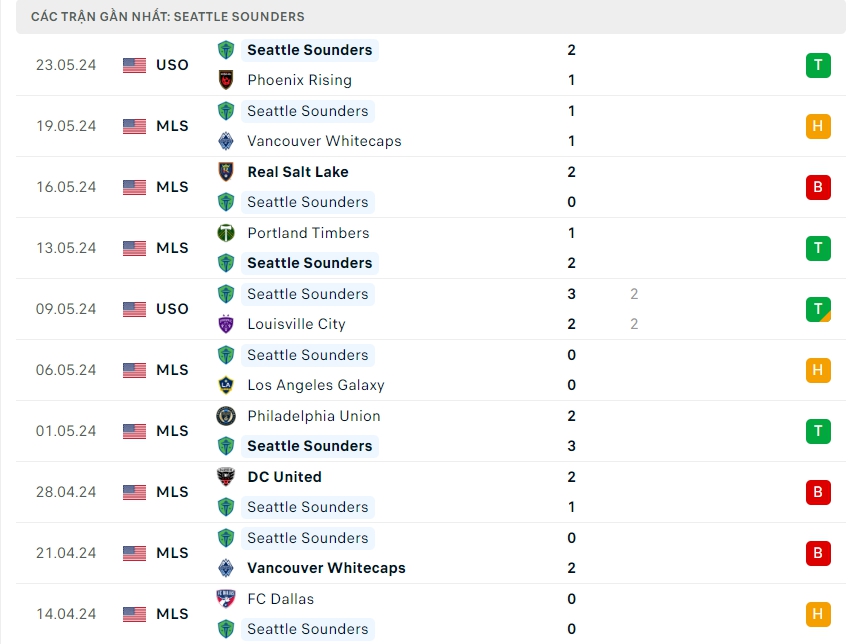The height and width of the screenshot is (644, 860).
Task: Click the Real Salt Lake team name
Action: [298, 172]
